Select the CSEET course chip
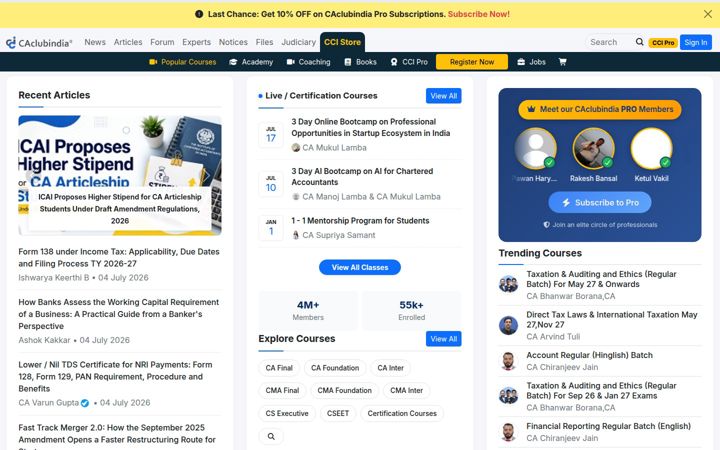The image size is (720, 450). coord(338,413)
